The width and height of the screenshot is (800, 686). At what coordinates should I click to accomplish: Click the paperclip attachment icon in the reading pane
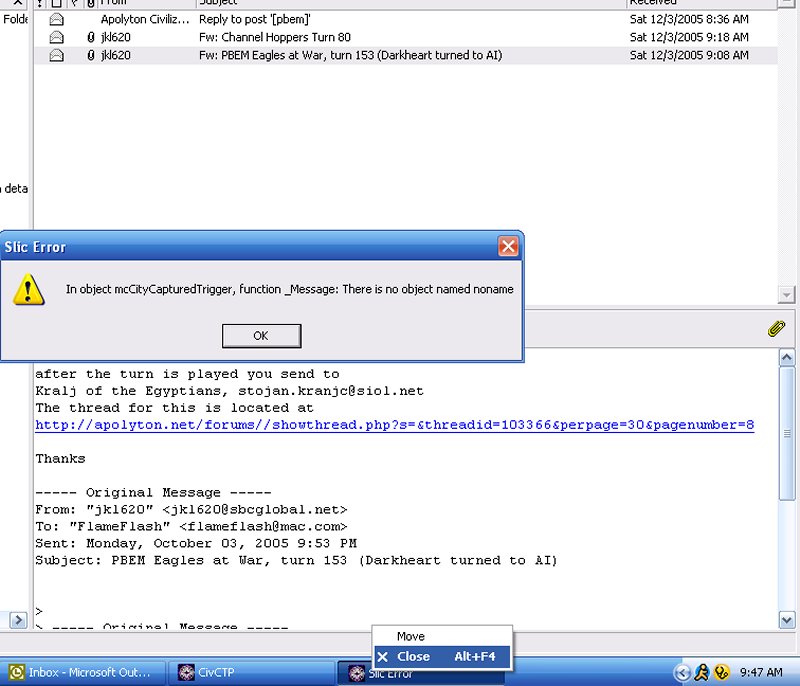tap(775, 328)
